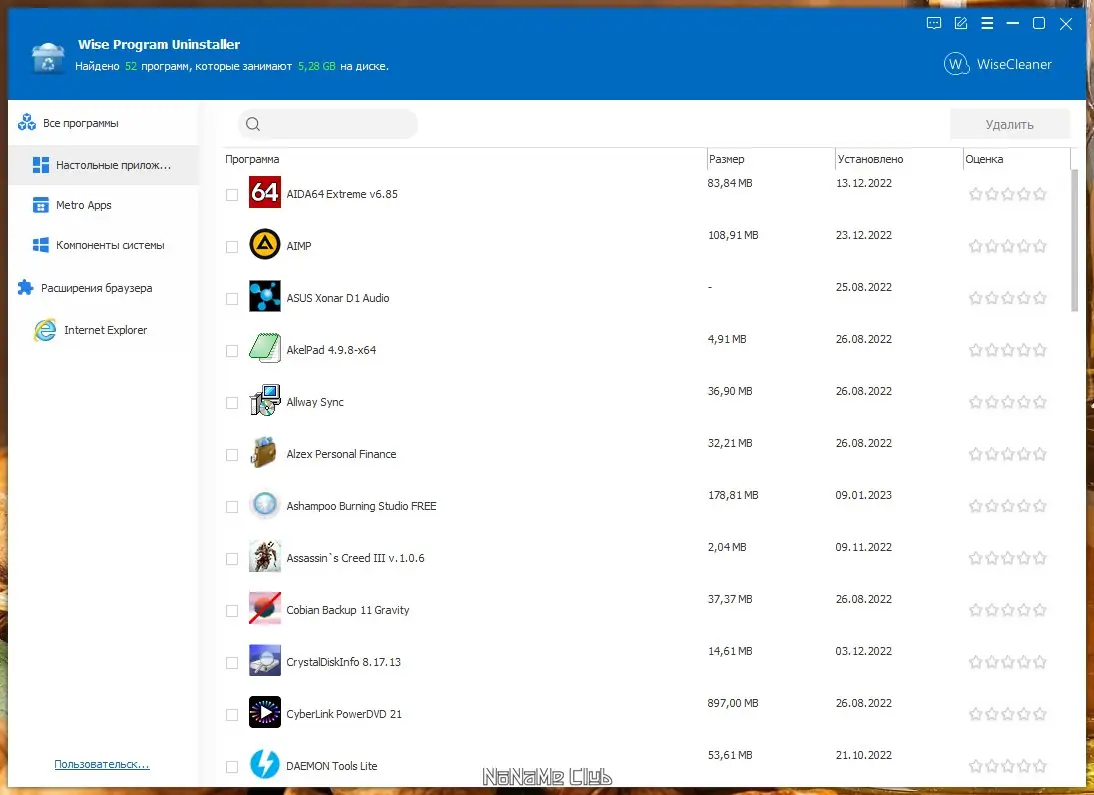
Task: Open Все программы category
Action: [x=103, y=123]
